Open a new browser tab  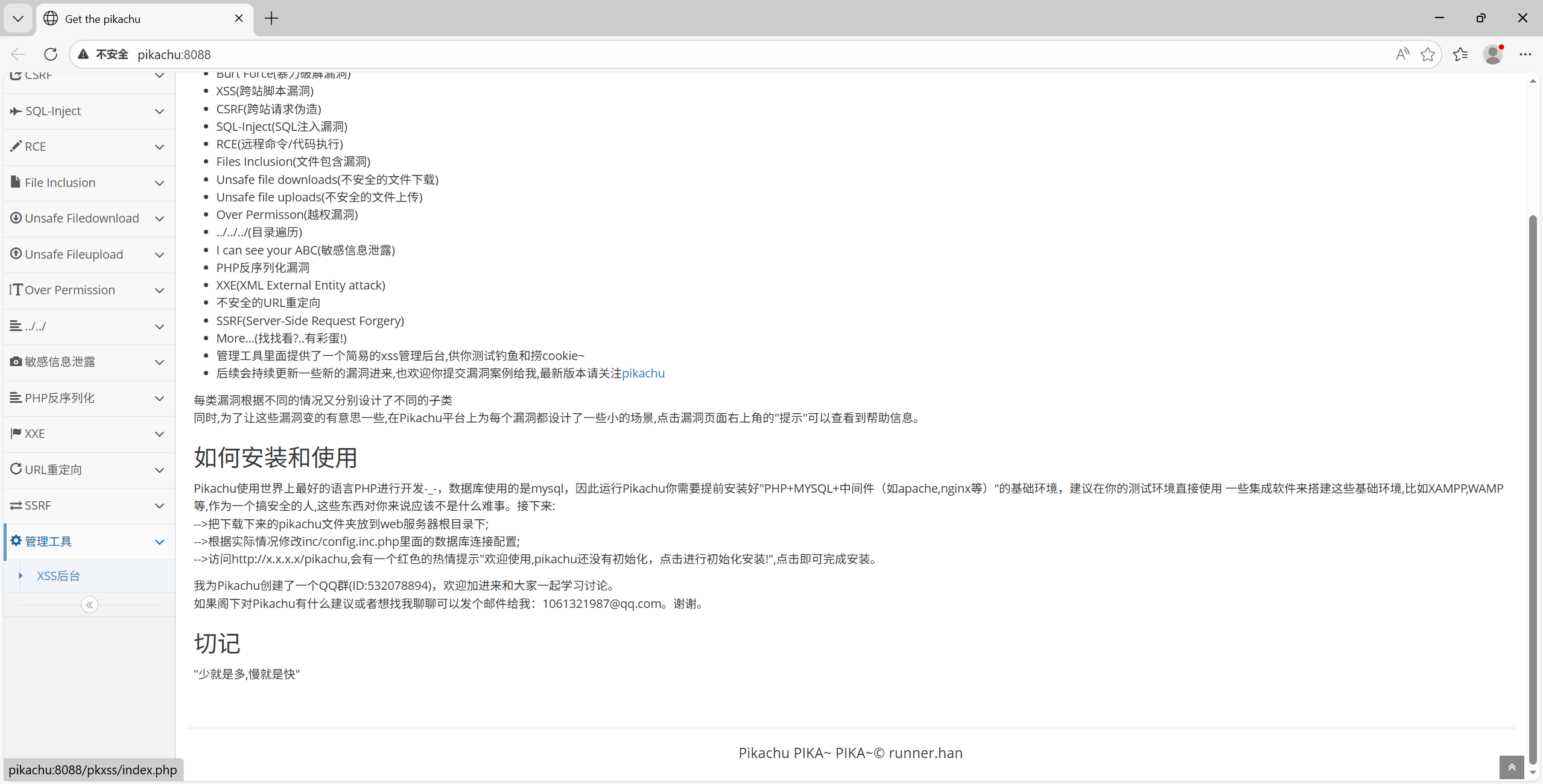click(x=271, y=18)
